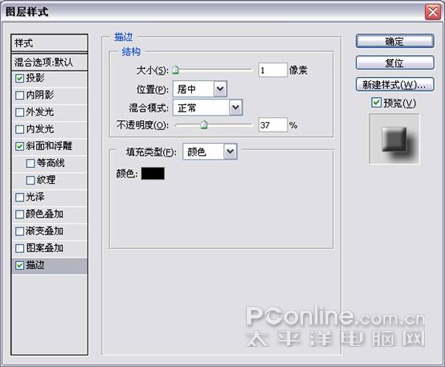The width and height of the screenshot is (445, 367).
Task: Open the black 颜色 stroke color swatch
Action: [x=153, y=173]
